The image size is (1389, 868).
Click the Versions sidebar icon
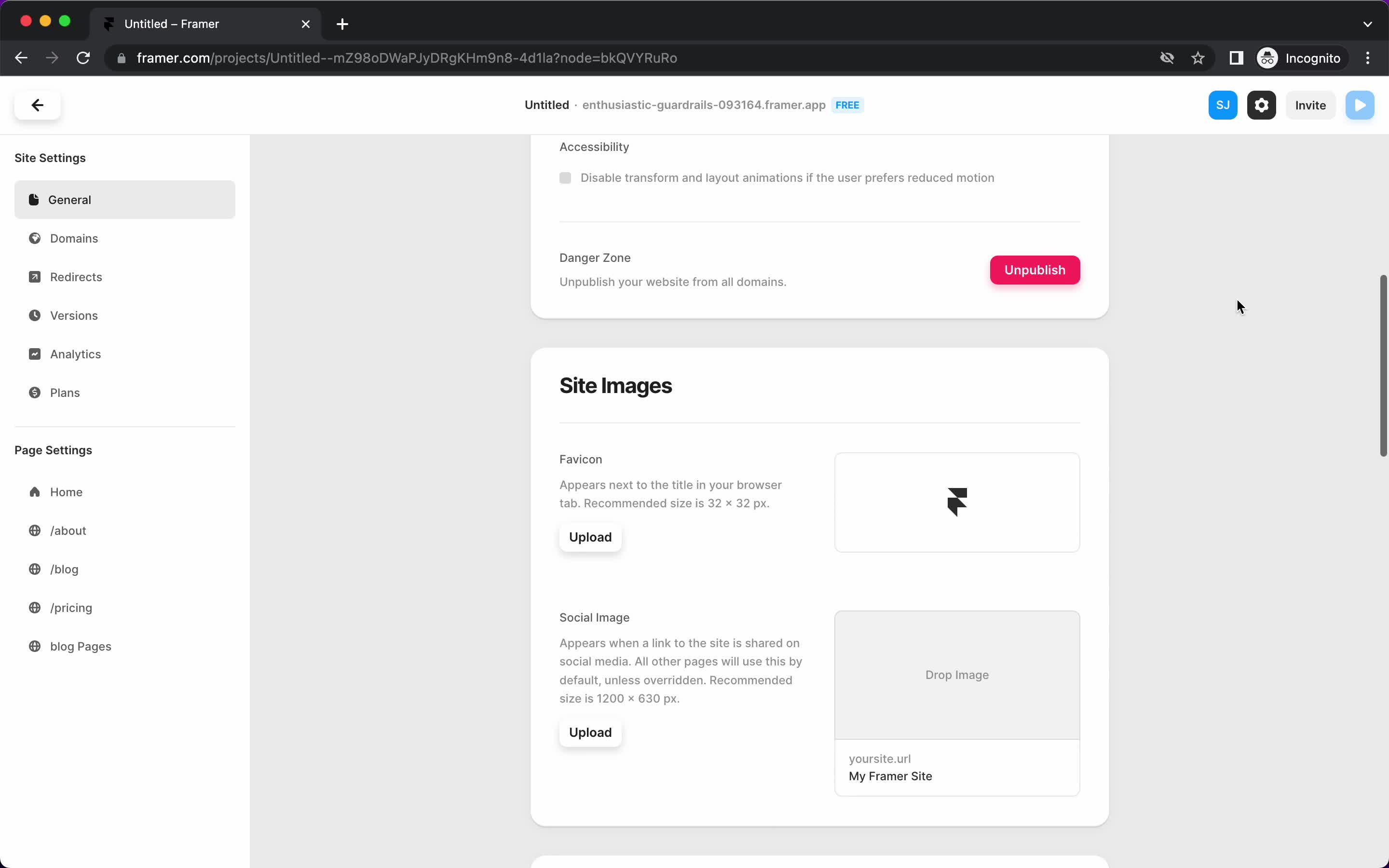34,315
